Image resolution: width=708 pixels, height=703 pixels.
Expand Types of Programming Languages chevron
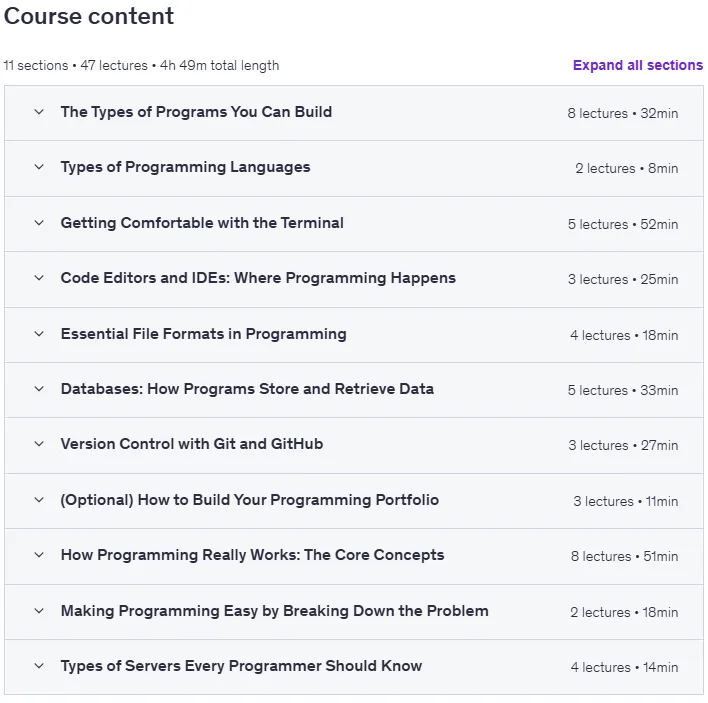pos(39,167)
